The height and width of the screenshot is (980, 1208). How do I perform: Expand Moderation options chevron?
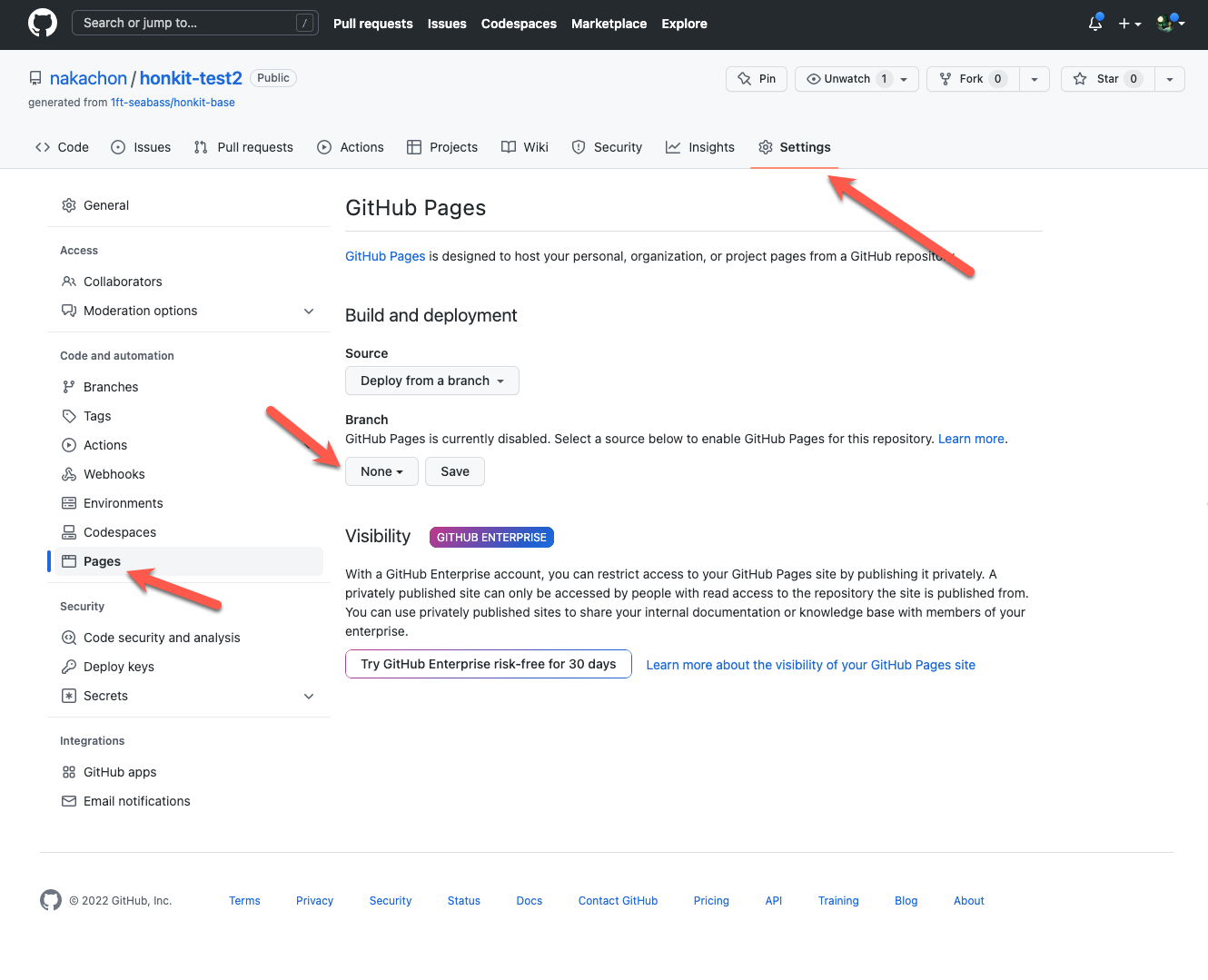(x=309, y=311)
